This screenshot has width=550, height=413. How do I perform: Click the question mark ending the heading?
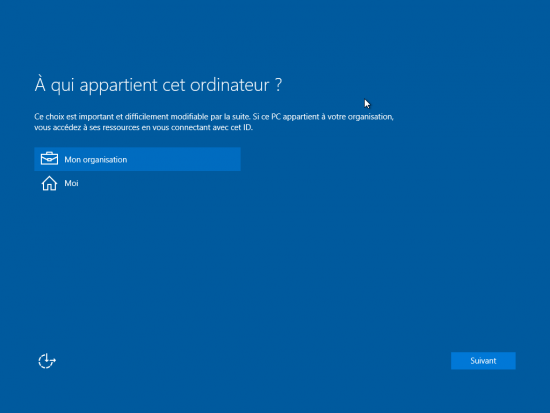pyautogui.click(x=278, y=85)
